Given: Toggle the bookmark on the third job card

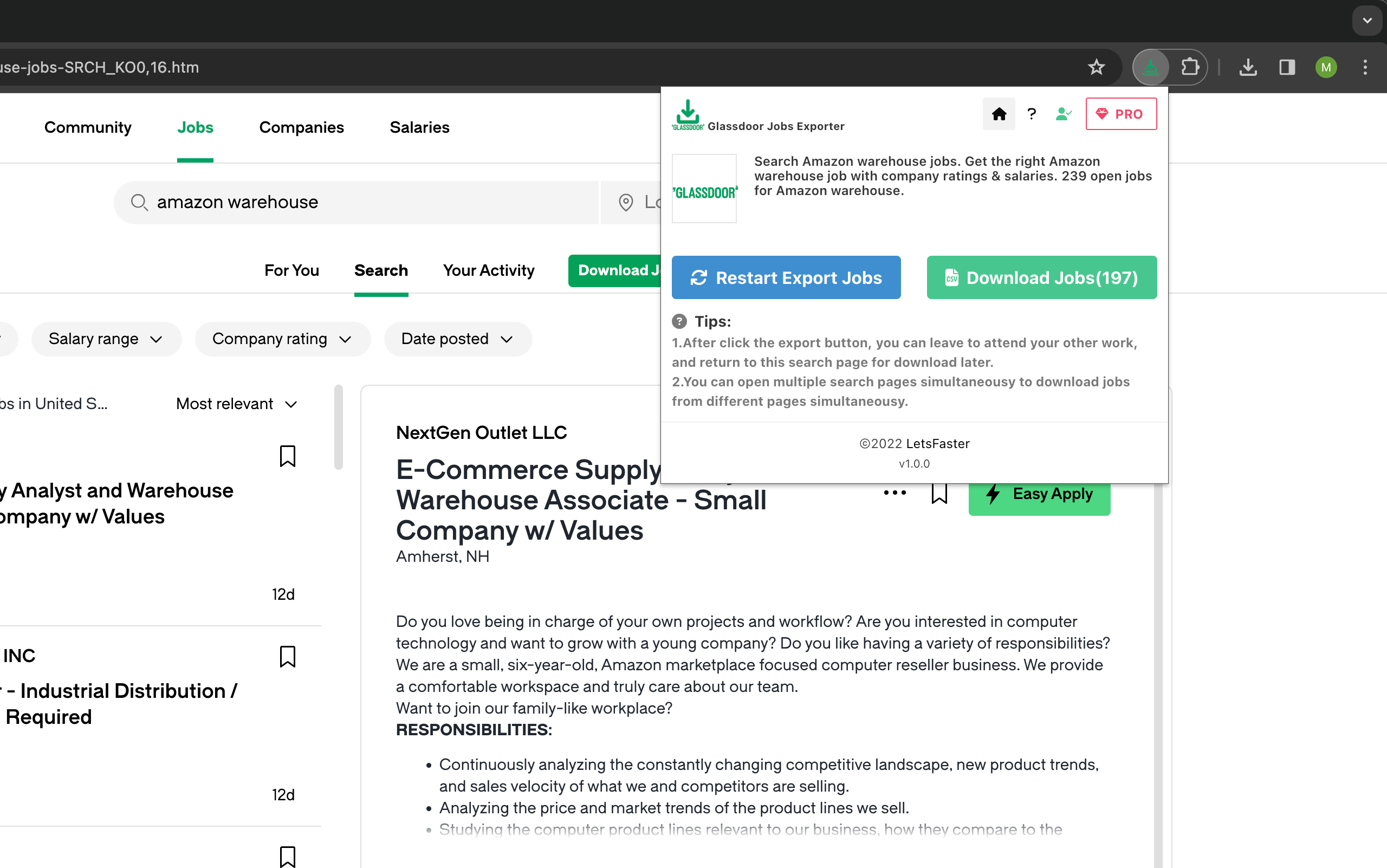Looking at the screenshot, I should pos(288,857).
